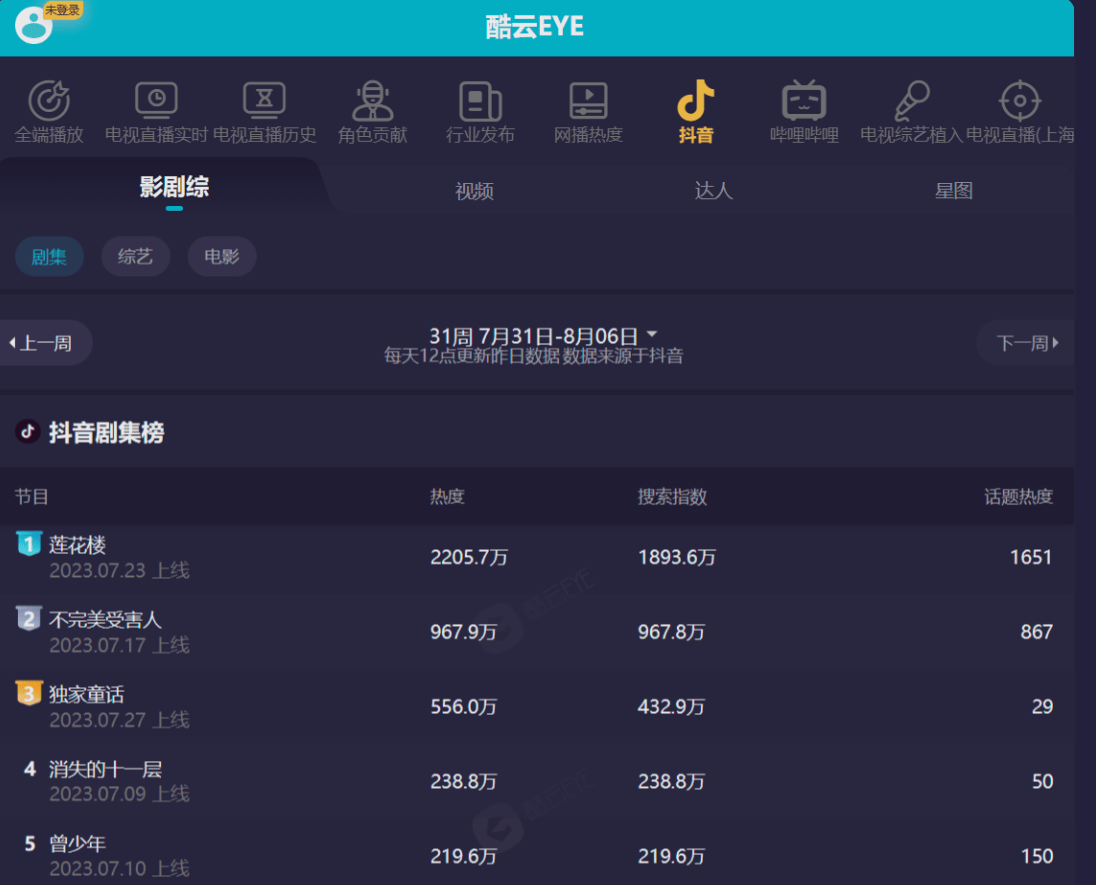Click the 行业发布 news icon
This screenshot has width=1096, height=885.
tap(480, 101)
